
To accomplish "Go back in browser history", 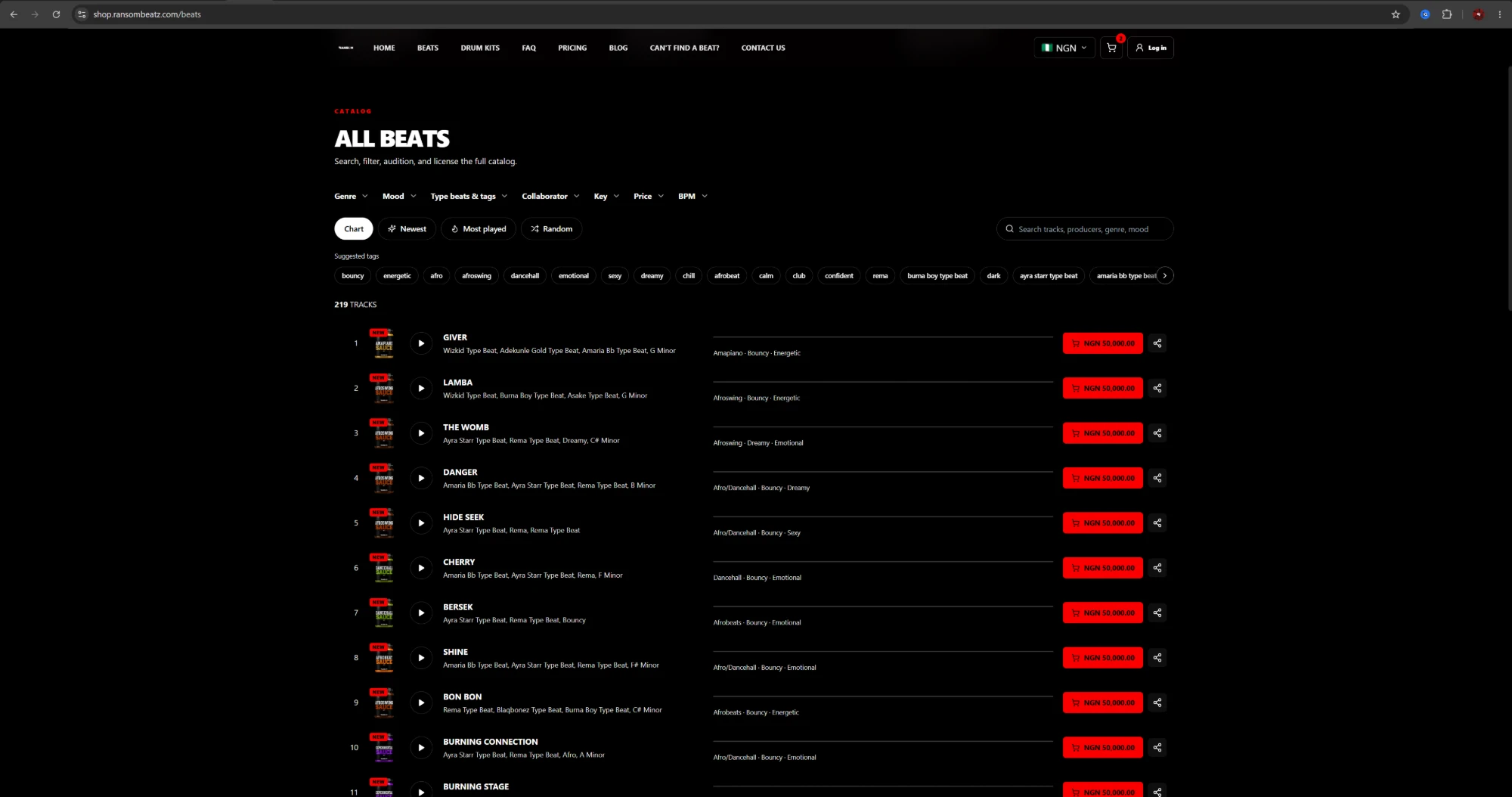I will click(x=14, y=14).
